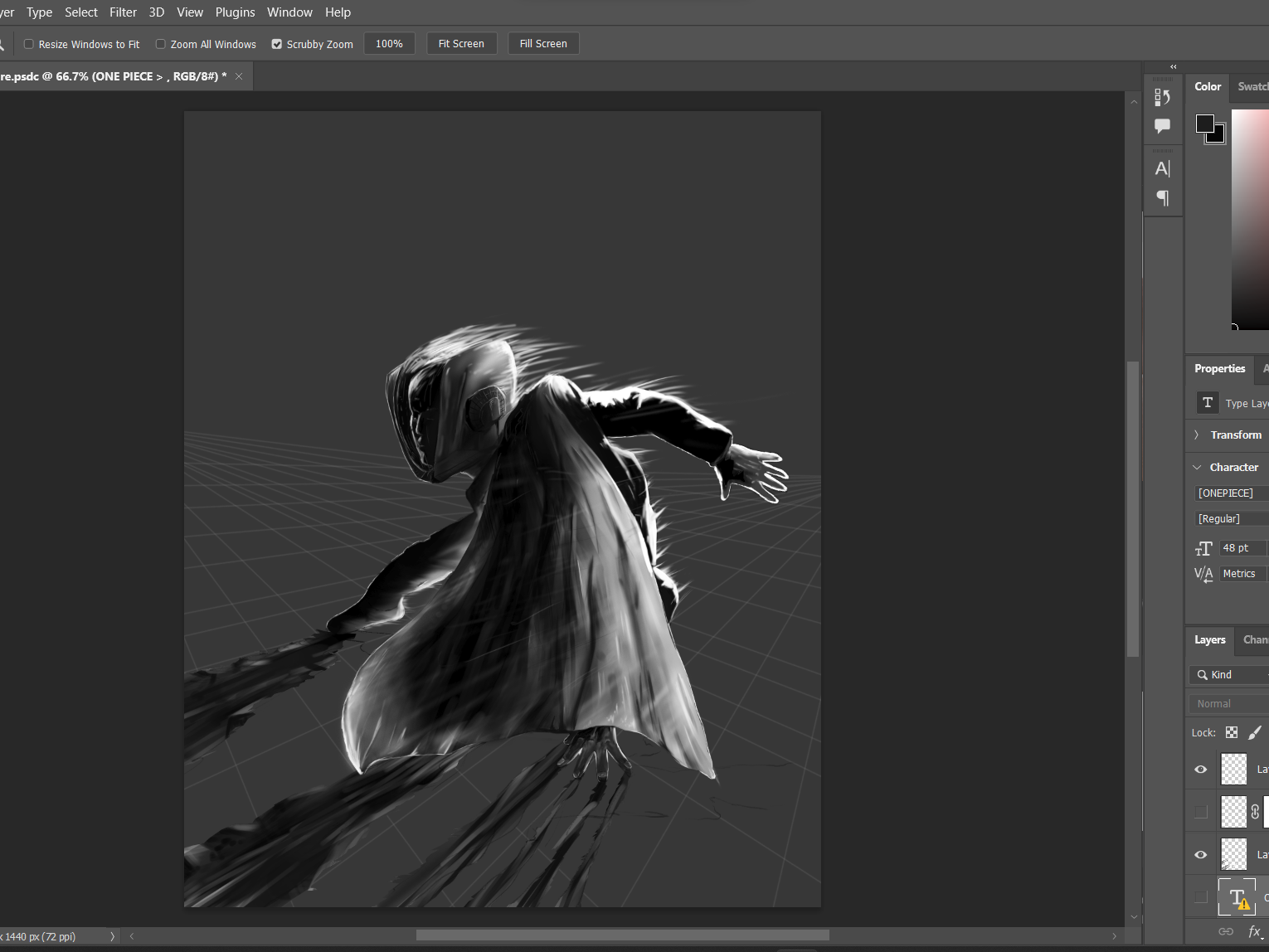Lock image pixels brush icon

[1255, 732]
